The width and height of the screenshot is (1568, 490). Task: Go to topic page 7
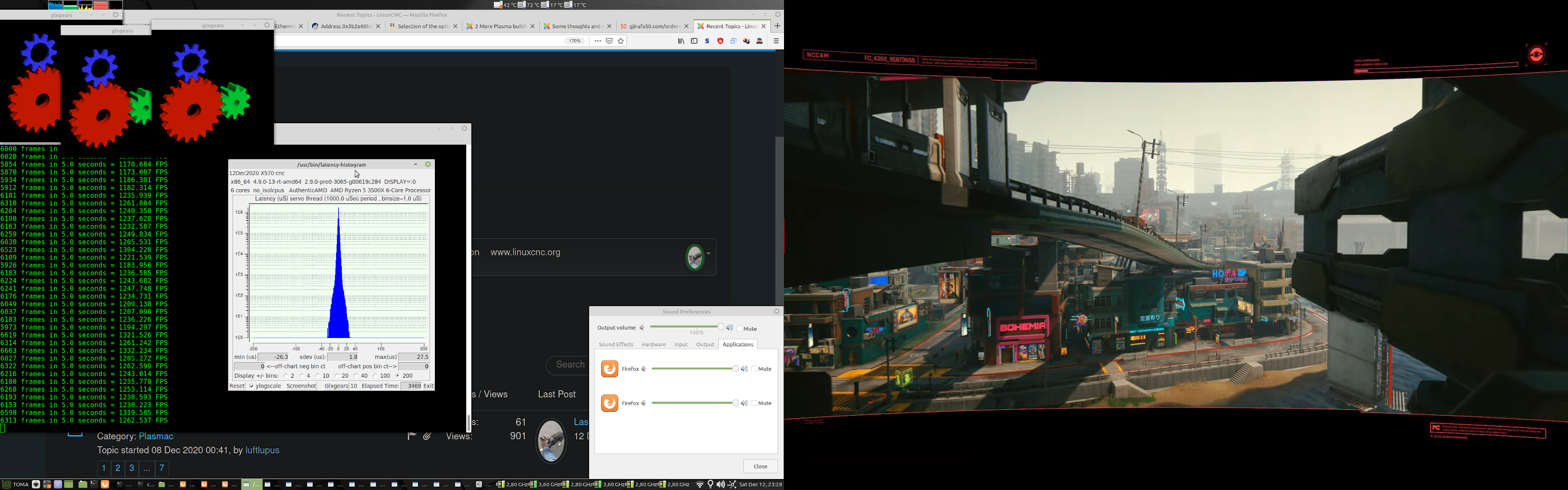pyautogui.click(x=162, y=468)
